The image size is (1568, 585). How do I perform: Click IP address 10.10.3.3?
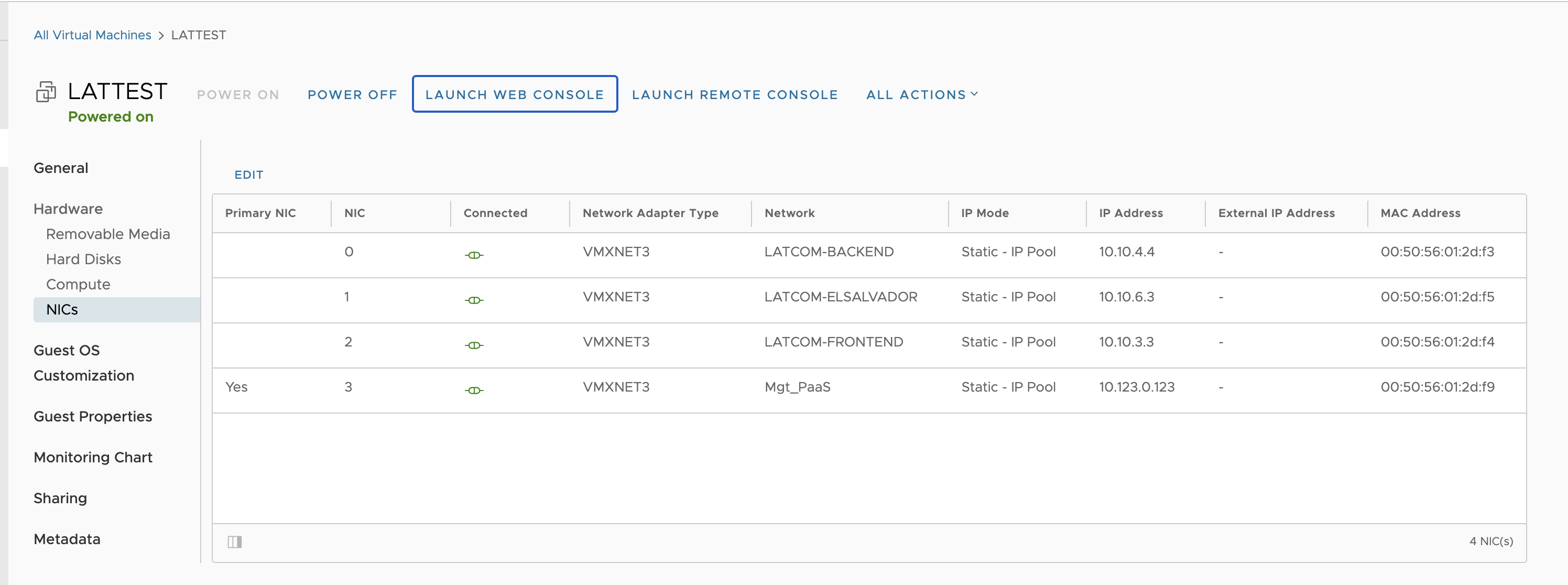1126,341
